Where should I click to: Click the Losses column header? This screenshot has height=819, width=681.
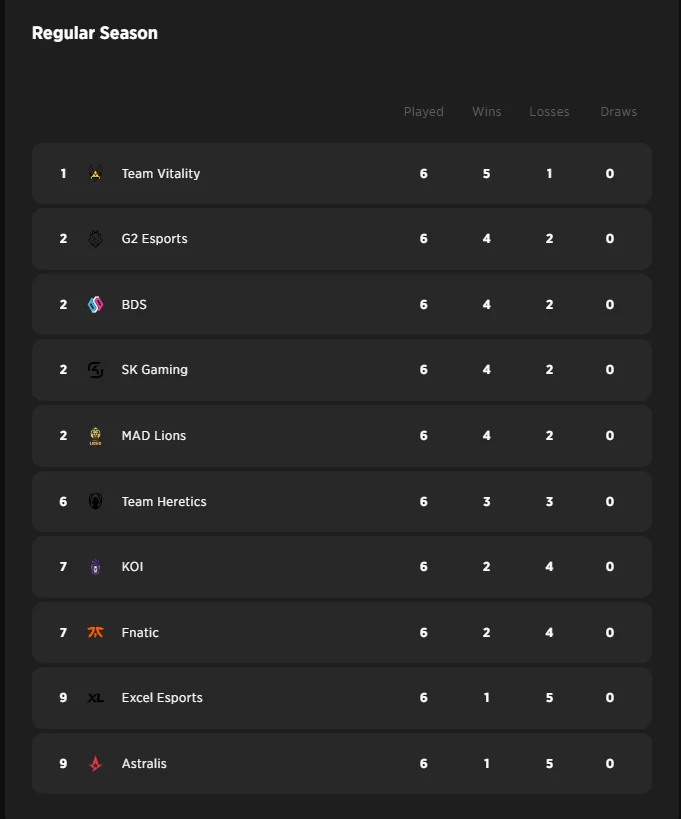pos(549,111)
